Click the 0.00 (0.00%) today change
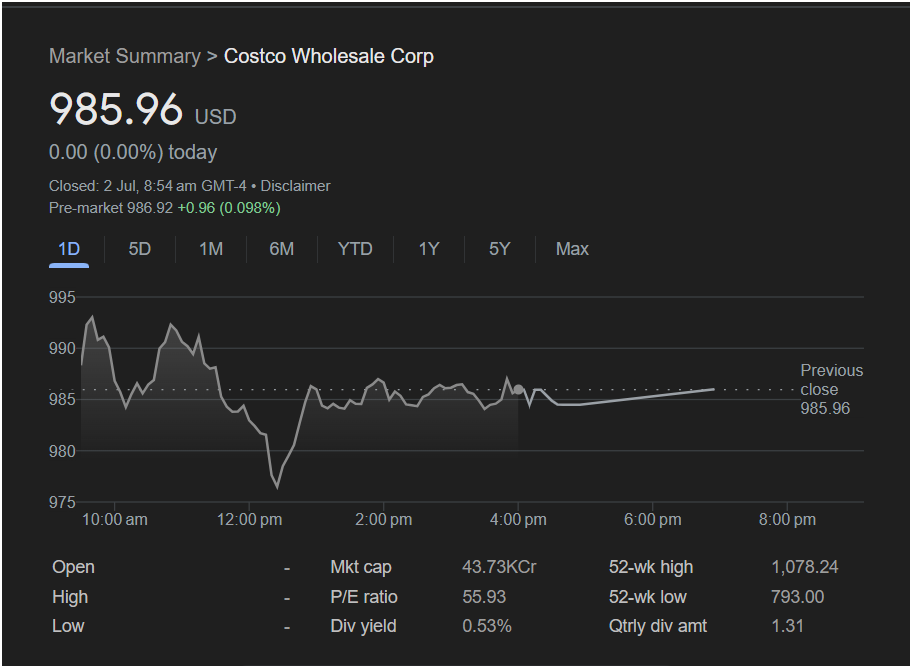Image resolution: width=912 pixels, height=668 pixels. pos(133,152)
